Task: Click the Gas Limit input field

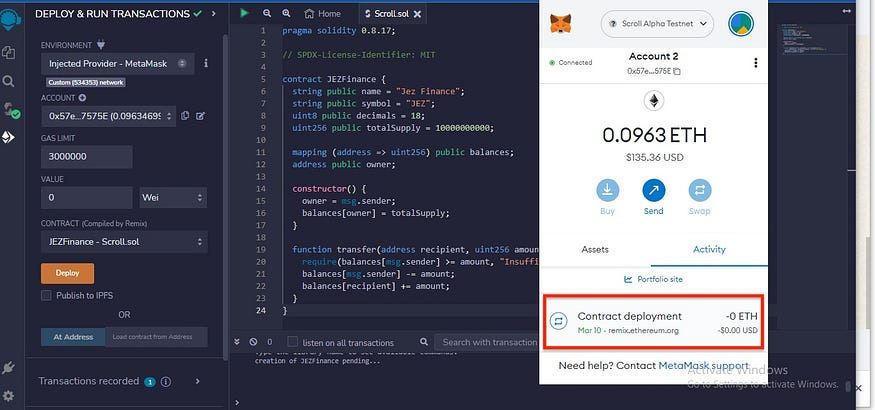Action: [x=86, y=157]
